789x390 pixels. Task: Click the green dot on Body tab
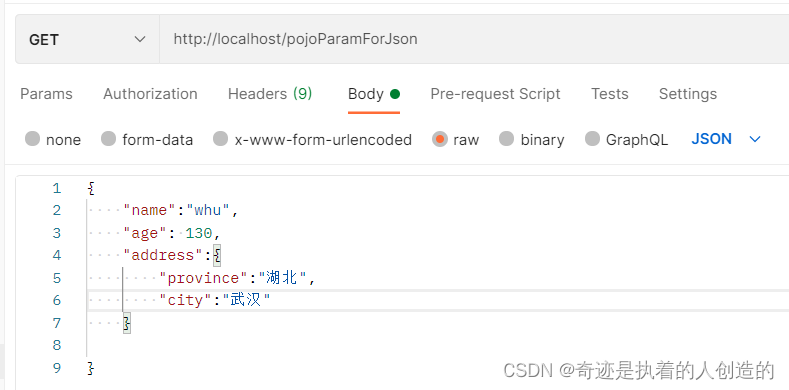tap(394, 94)
